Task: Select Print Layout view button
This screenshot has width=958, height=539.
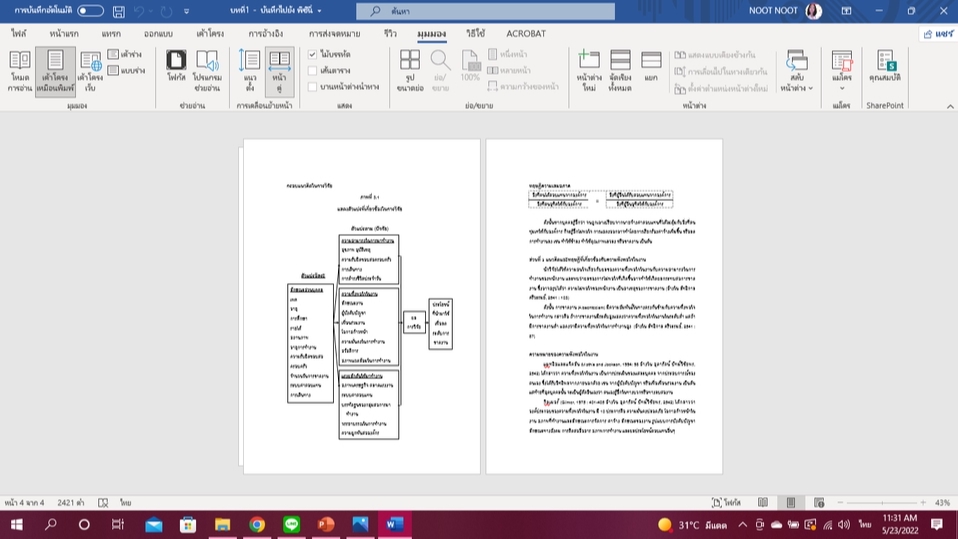Action: (x=55, y=71)
